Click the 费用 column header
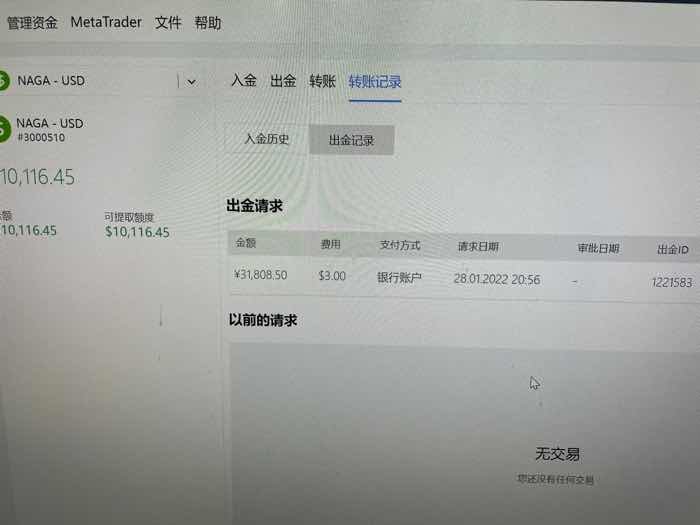 coord(331,244)
